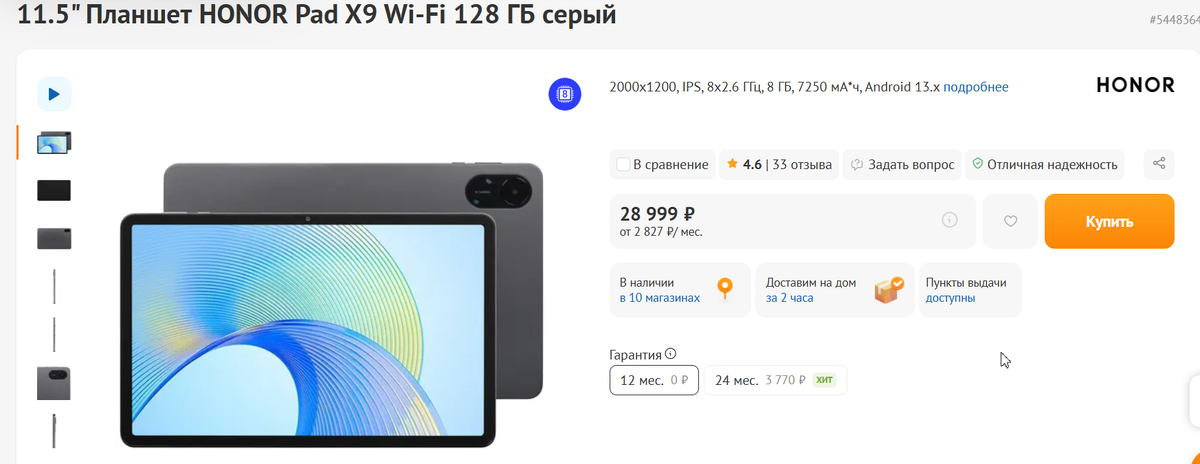Click the price info circle icon
Image resolution: width=1200 pixels, height=464 pixels.
coord(950,220)
